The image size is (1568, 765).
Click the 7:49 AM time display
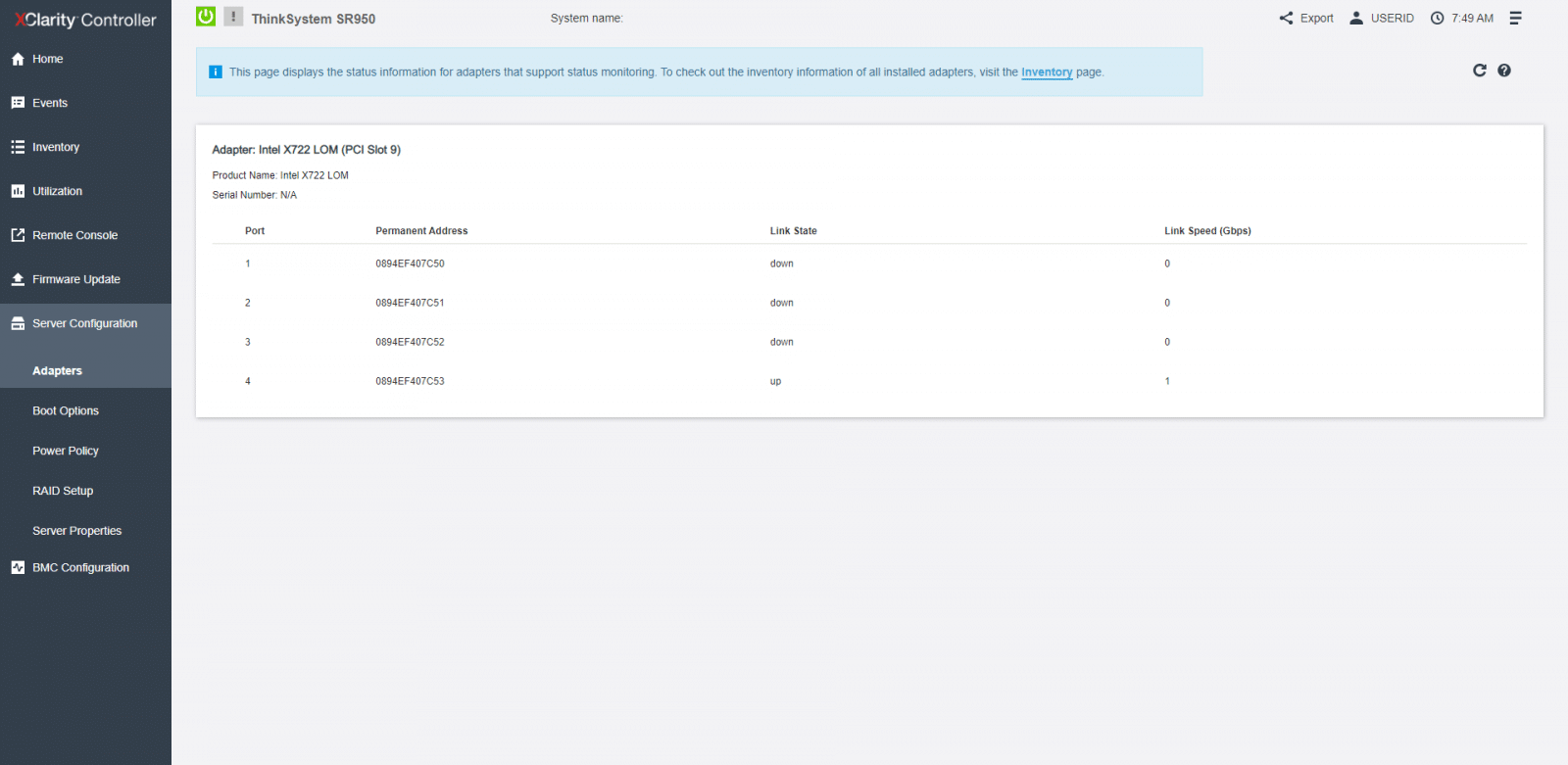click(1472, 19)
